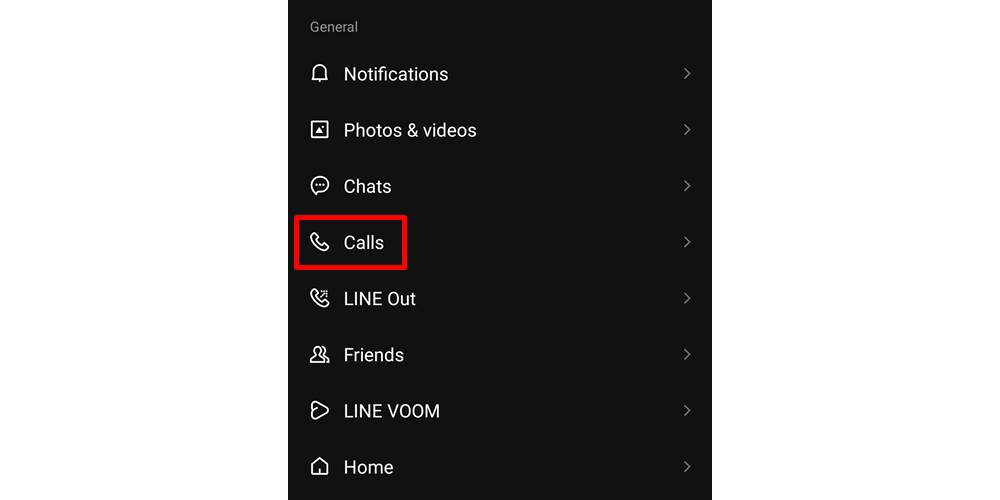Tap the LINE VOOM play icon
1000x500 pixels.
click(320, 411)
